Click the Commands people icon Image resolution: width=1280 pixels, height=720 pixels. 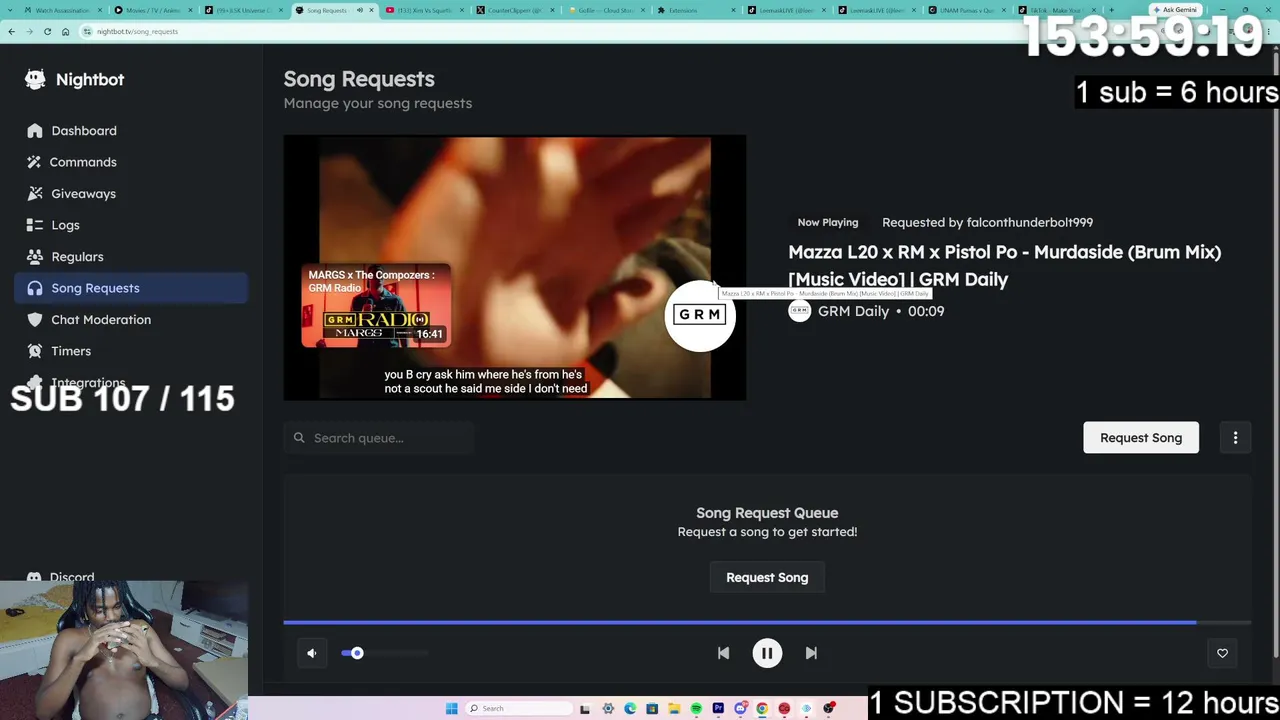[x=35, y=162]
